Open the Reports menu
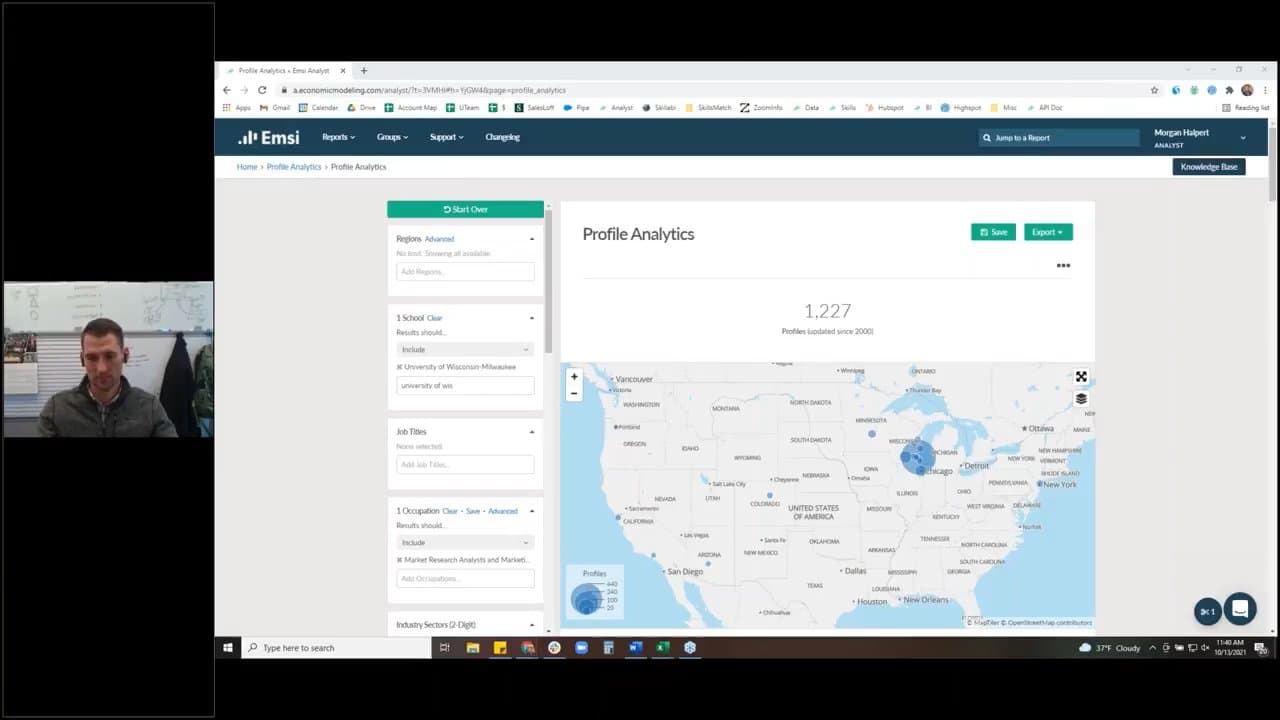 (338, 137)
